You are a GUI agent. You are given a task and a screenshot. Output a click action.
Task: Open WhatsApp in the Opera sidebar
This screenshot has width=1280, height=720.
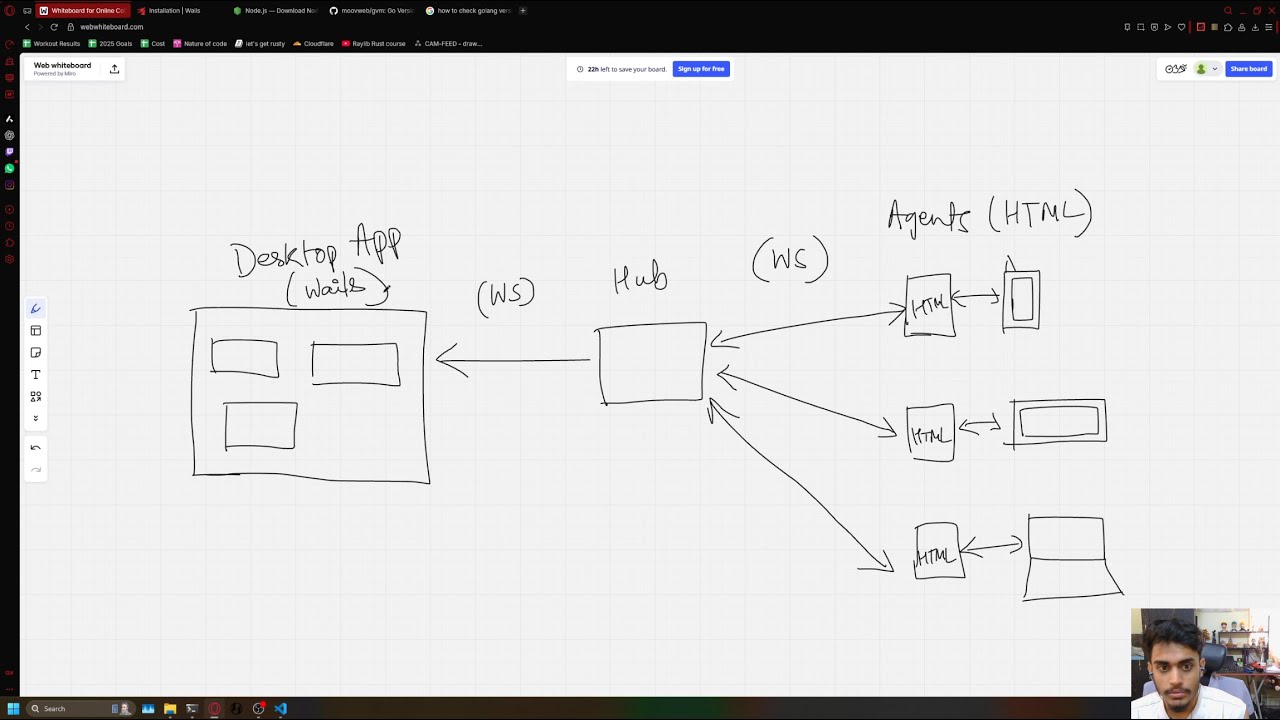[10, 168]
